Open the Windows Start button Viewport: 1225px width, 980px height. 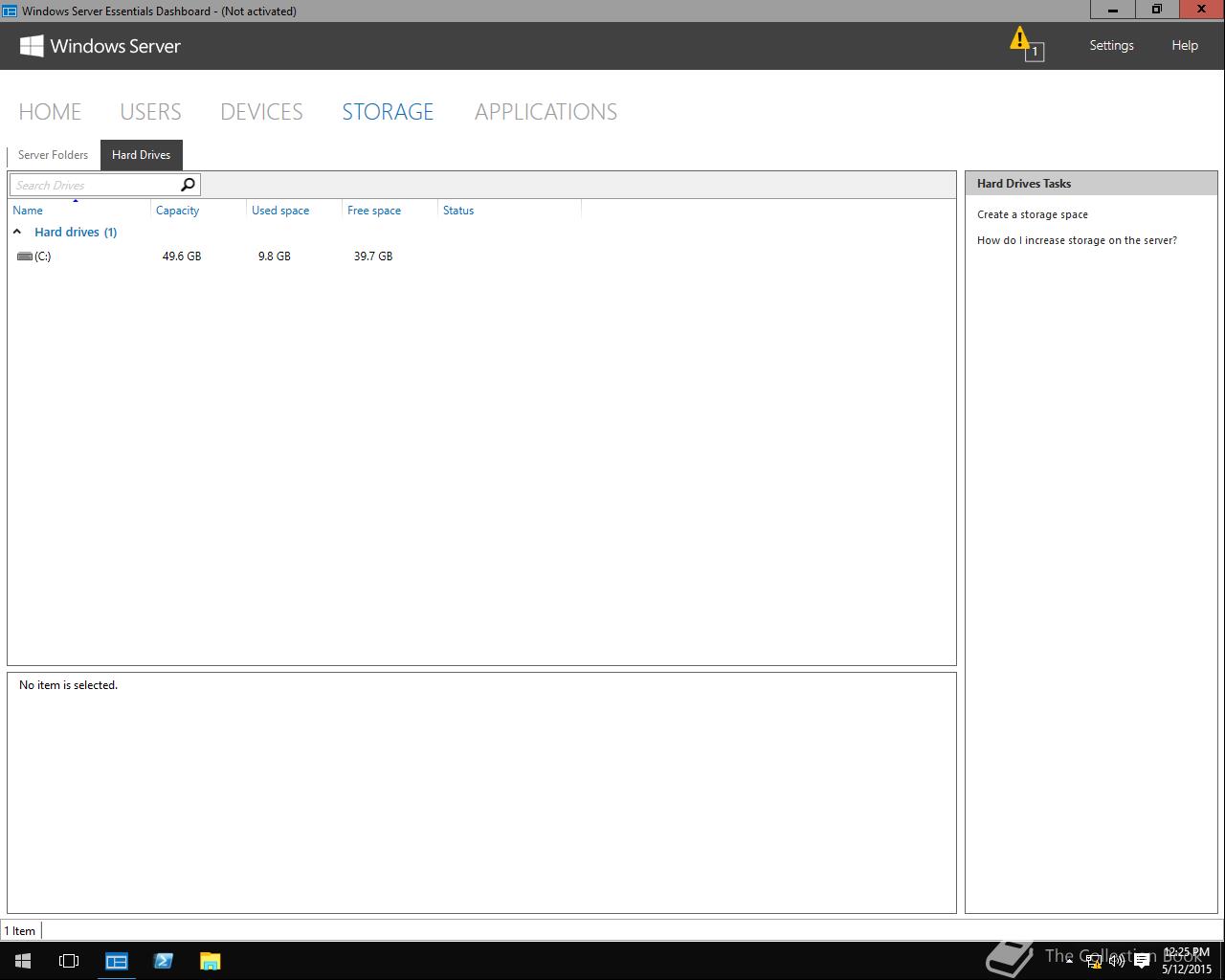click(23, 961)
